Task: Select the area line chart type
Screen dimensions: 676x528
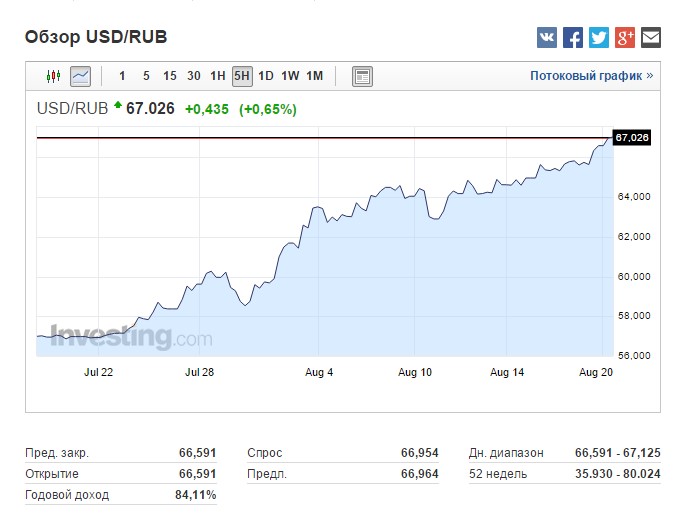Action: coord(80,76)
